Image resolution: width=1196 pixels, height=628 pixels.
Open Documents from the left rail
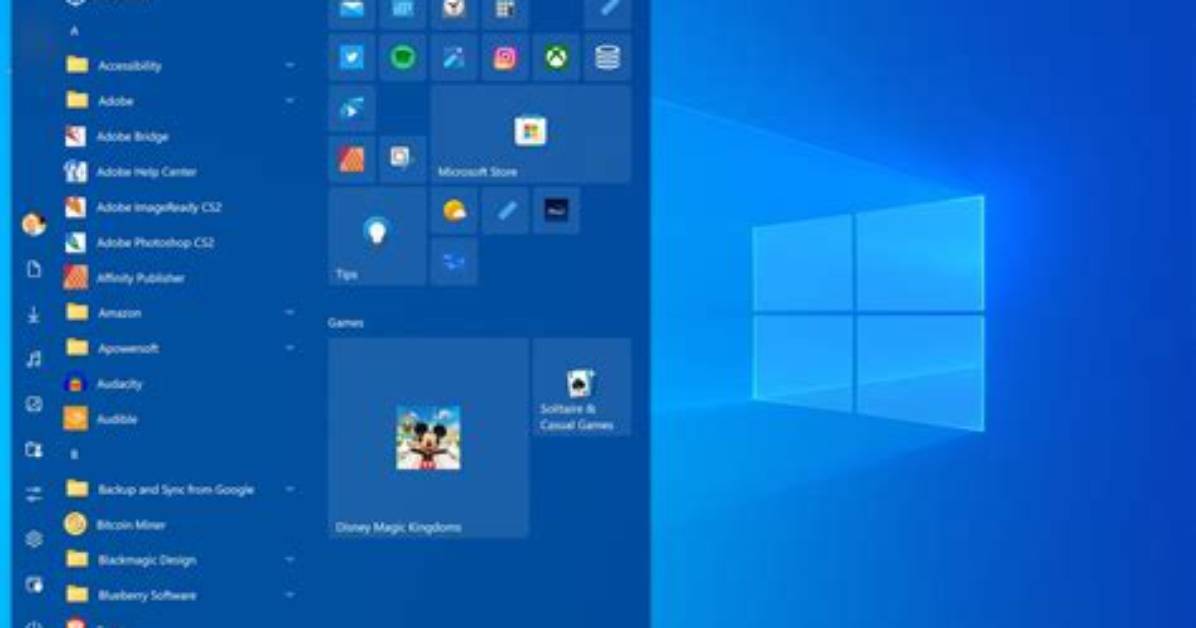34,269
